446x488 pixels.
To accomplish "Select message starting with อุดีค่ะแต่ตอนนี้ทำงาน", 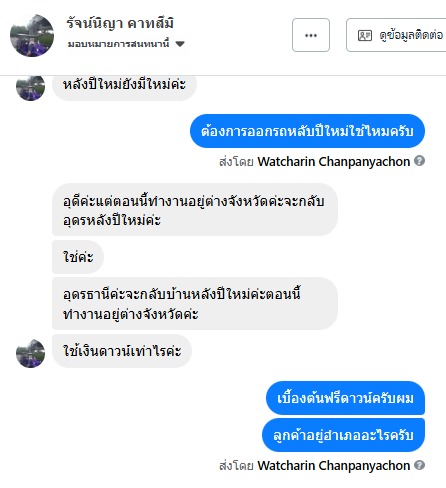I will tap(195, 209).
